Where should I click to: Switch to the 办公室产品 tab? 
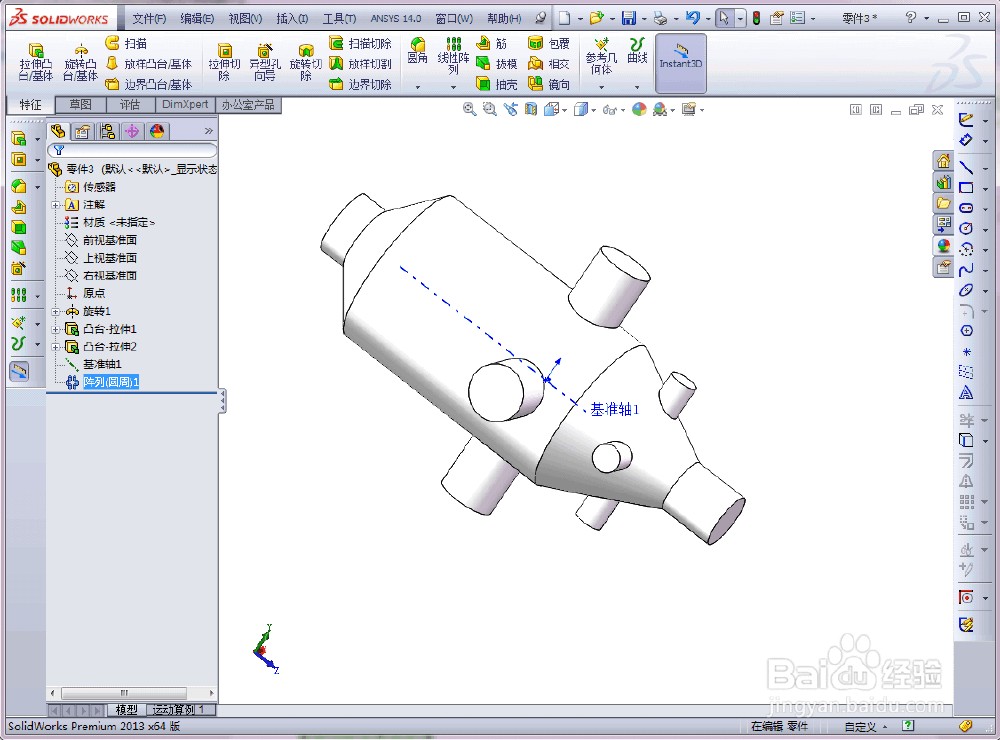(248, 105)
